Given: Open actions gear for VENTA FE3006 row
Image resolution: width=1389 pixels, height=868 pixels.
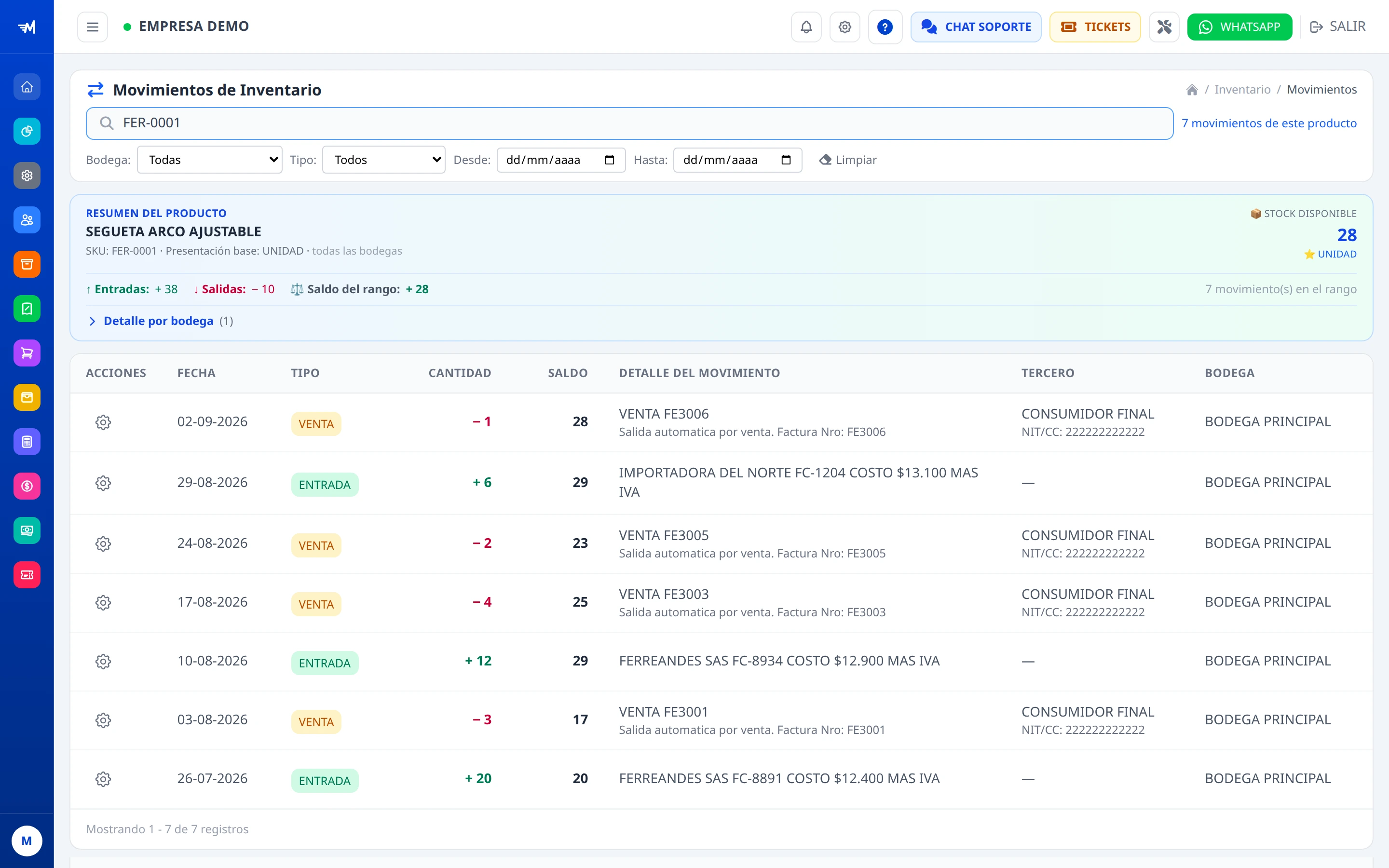Looking at the screenshot, I should (103, 422).
